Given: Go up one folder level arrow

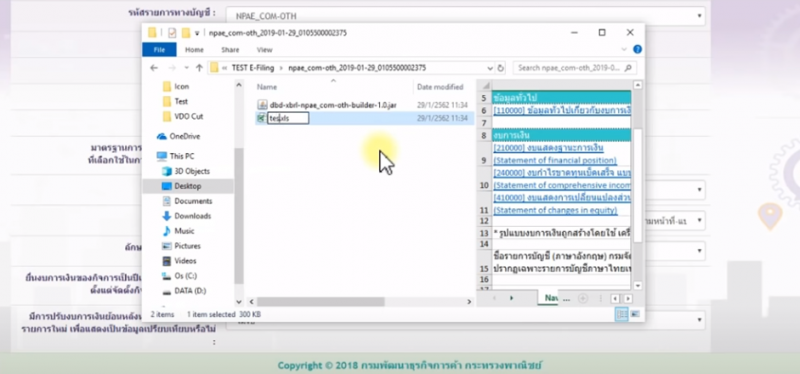Looking at the screenshot, I should (199, 68).
